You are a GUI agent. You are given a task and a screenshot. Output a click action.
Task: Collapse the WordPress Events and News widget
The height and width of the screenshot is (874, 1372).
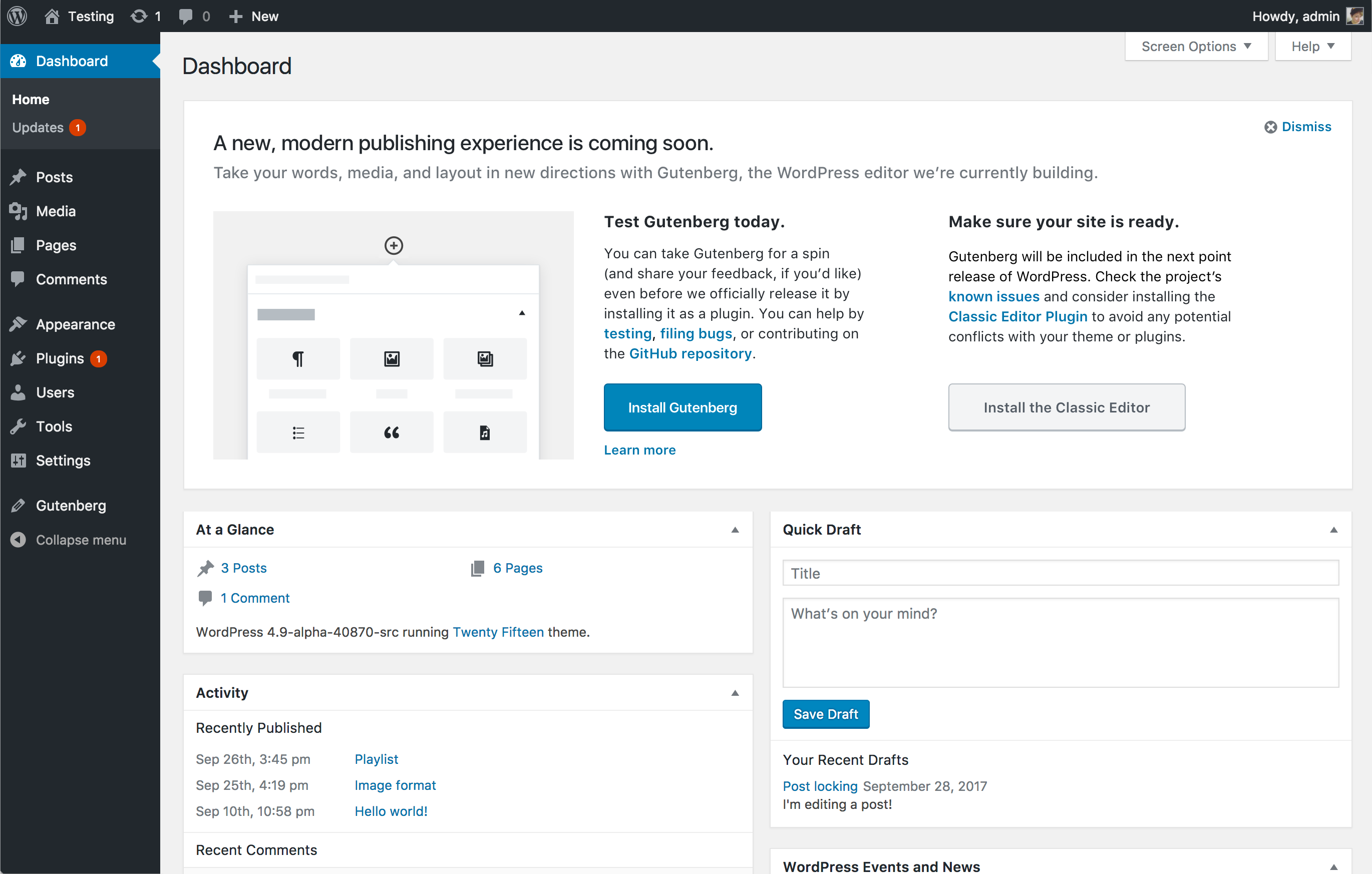click(1334, 866)
